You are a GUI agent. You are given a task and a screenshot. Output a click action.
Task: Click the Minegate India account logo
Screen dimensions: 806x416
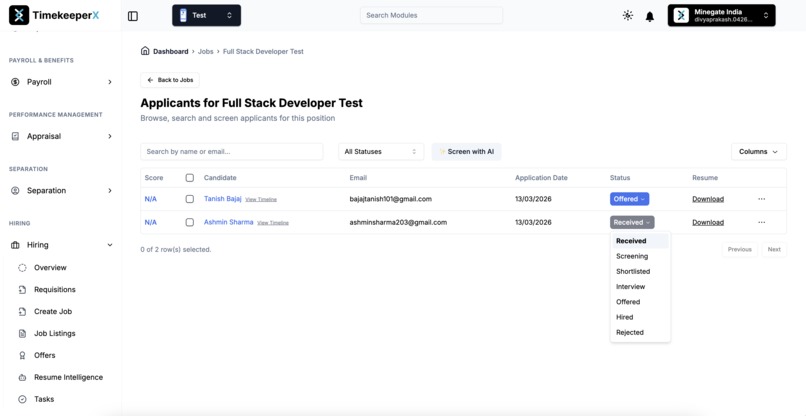click(681, 15)
